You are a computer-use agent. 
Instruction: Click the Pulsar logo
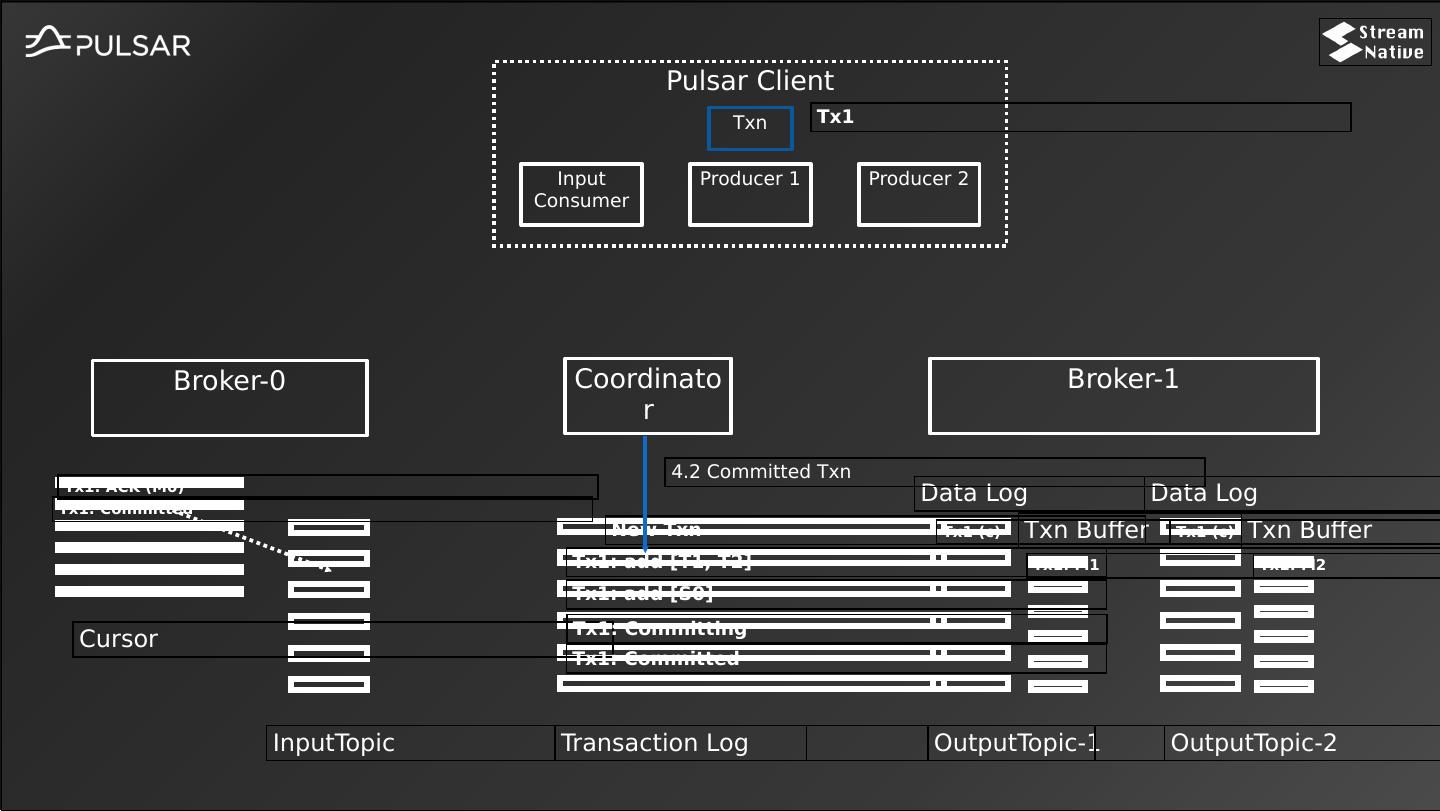click(108, 43)
